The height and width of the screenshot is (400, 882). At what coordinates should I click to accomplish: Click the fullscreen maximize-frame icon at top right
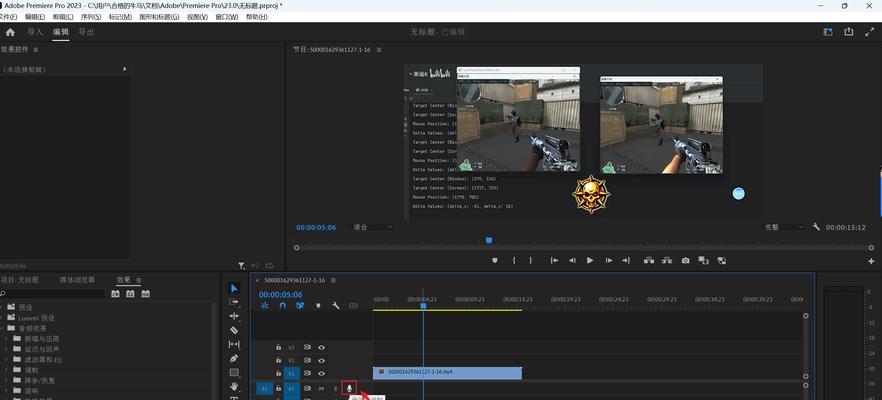(x=869, y=32)
